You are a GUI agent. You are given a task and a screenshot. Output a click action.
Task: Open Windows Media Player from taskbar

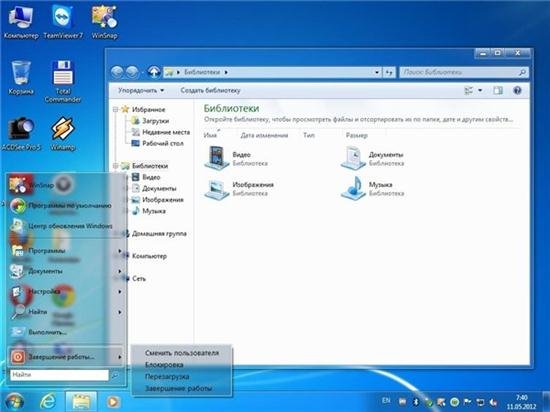click(113, 402)
